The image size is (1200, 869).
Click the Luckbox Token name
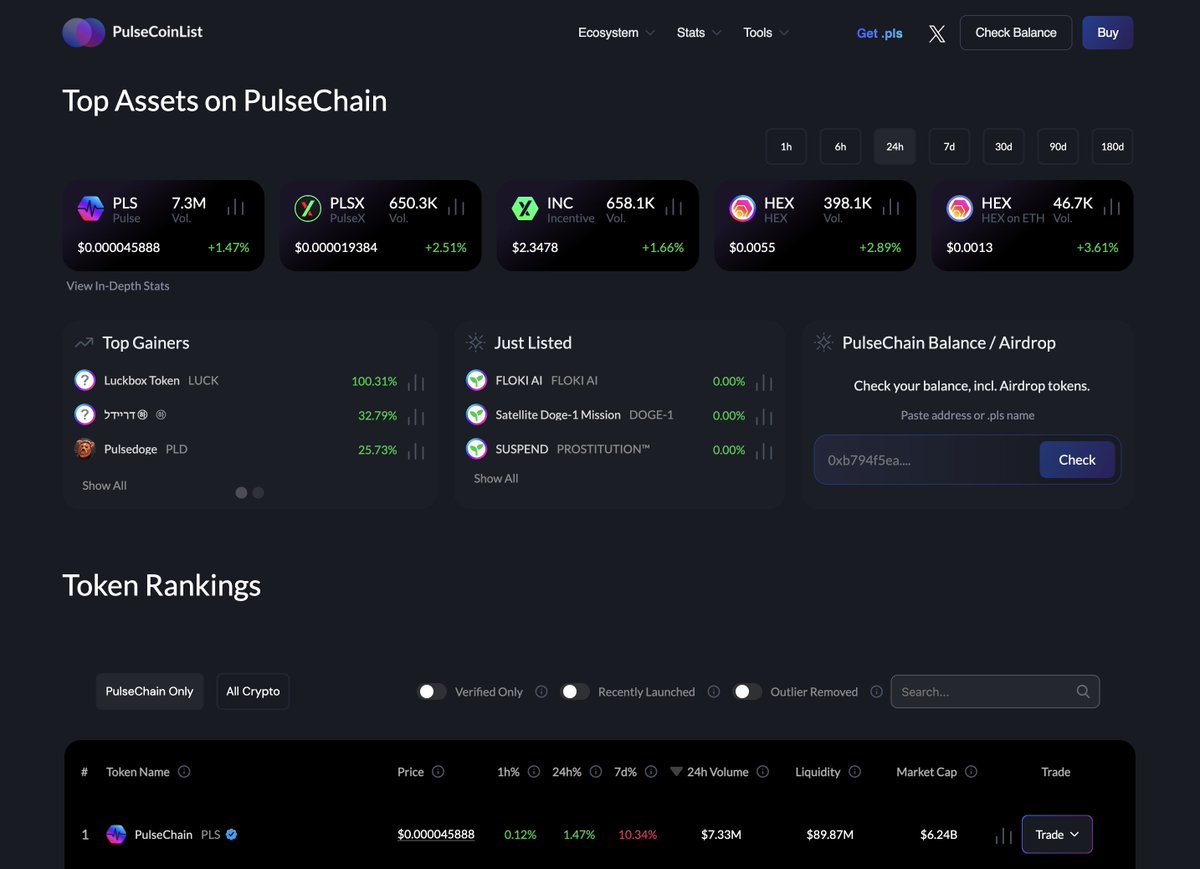click(x=142, y=381)
